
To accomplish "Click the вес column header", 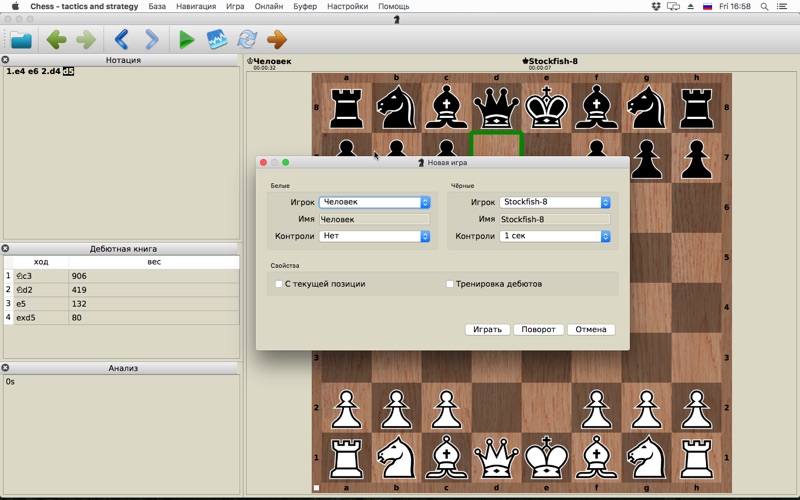I will click(x=154, y=262).
